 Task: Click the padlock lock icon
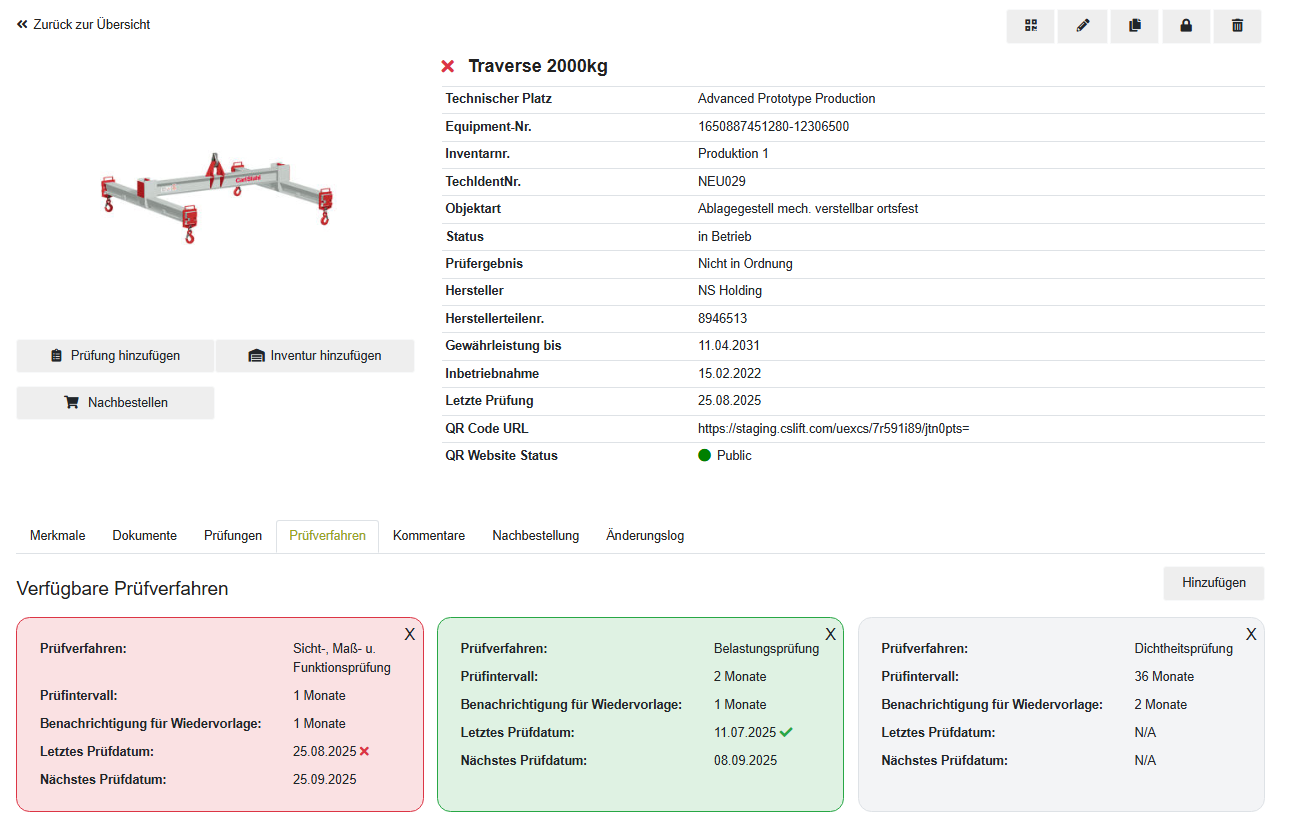[x=1186, y=26]
